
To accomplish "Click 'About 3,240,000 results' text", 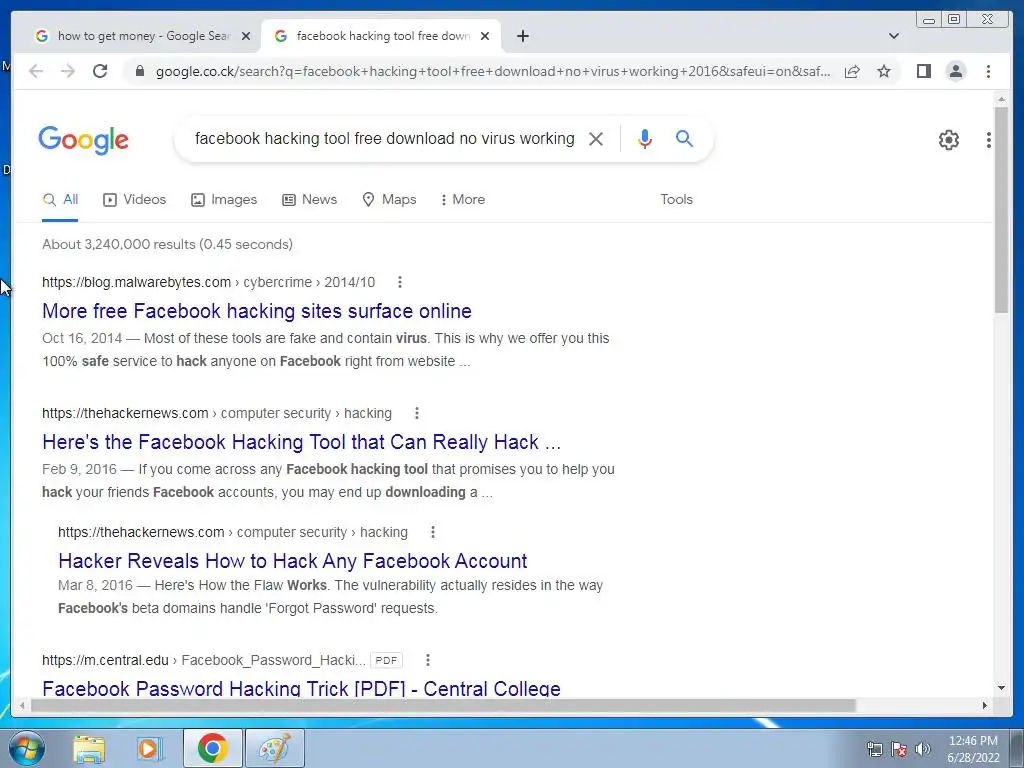I will (167, 244).
